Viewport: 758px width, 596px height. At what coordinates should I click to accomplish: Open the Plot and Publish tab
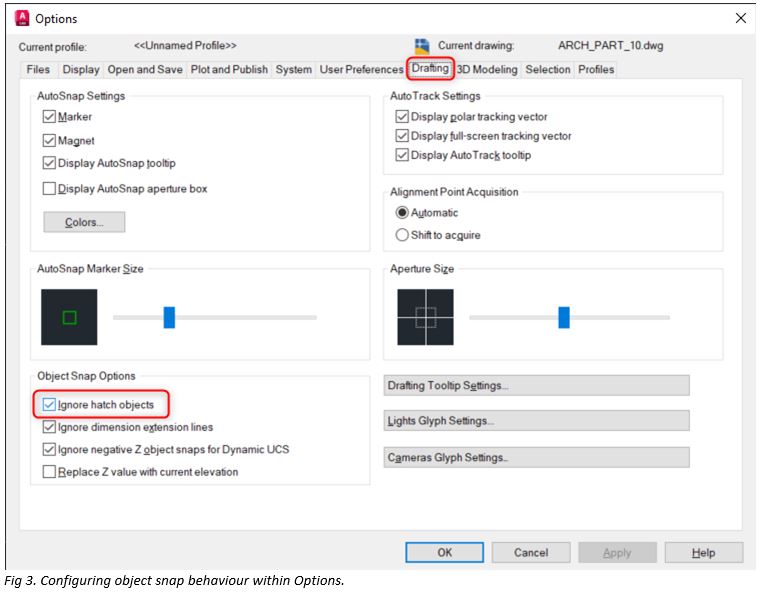[229, 70]
